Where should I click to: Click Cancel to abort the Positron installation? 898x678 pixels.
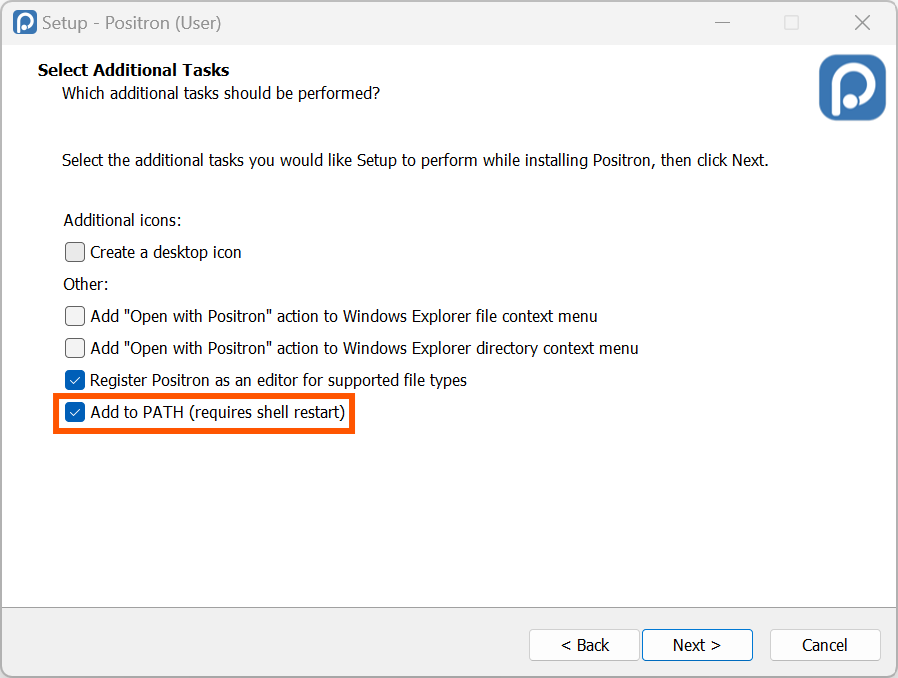point(825,645)
